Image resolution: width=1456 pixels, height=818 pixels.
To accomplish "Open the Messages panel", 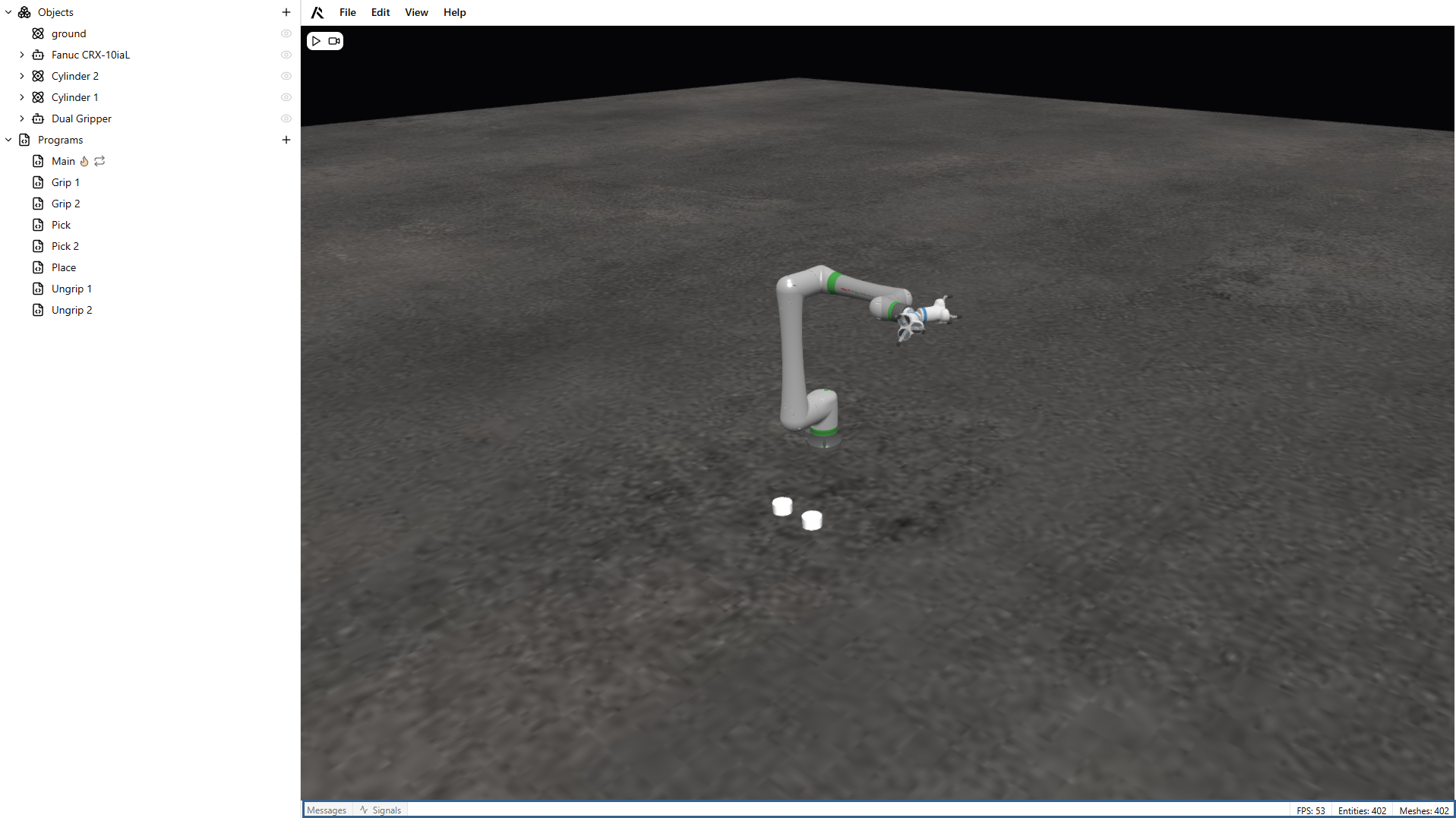I will point(327,810).
